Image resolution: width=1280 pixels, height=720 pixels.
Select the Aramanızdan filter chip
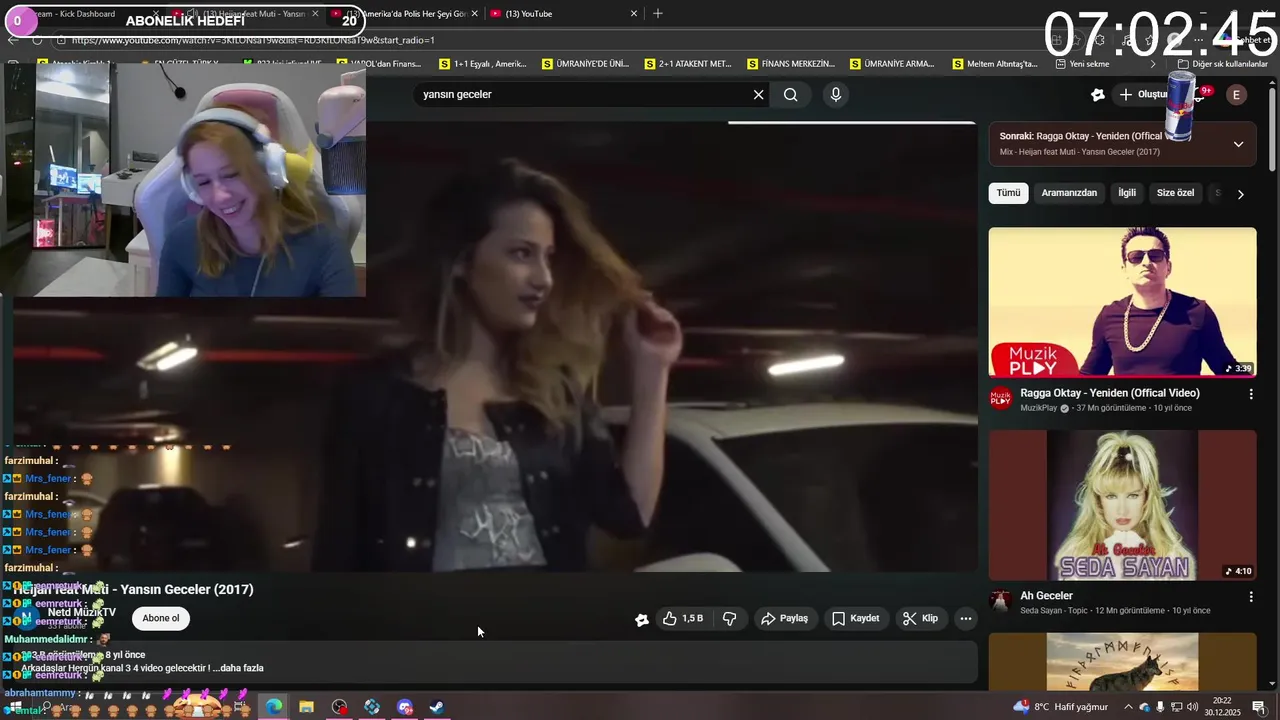(1069, 193)
